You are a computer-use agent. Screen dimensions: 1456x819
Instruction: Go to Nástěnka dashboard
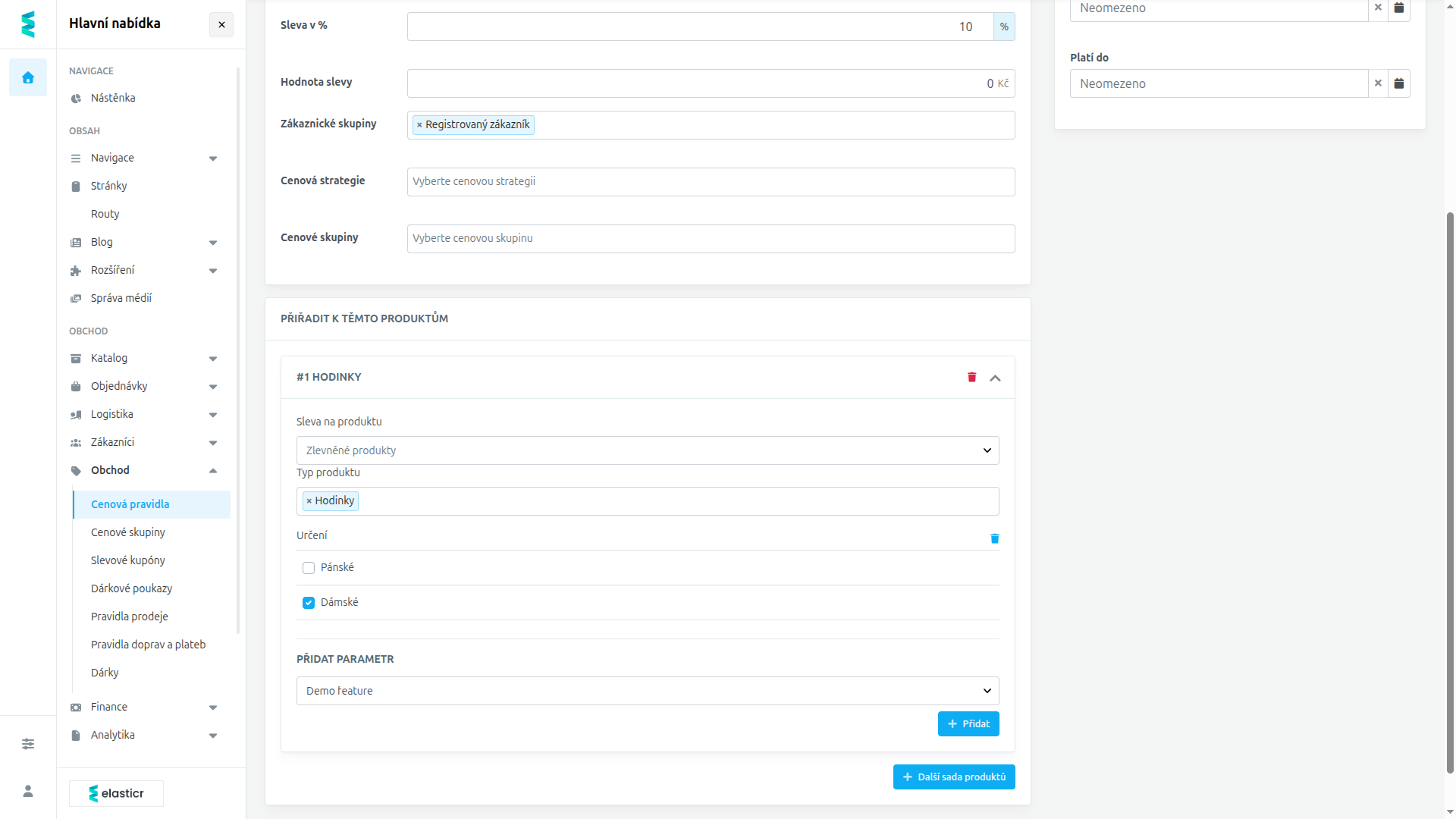click(x=113, y=98)
